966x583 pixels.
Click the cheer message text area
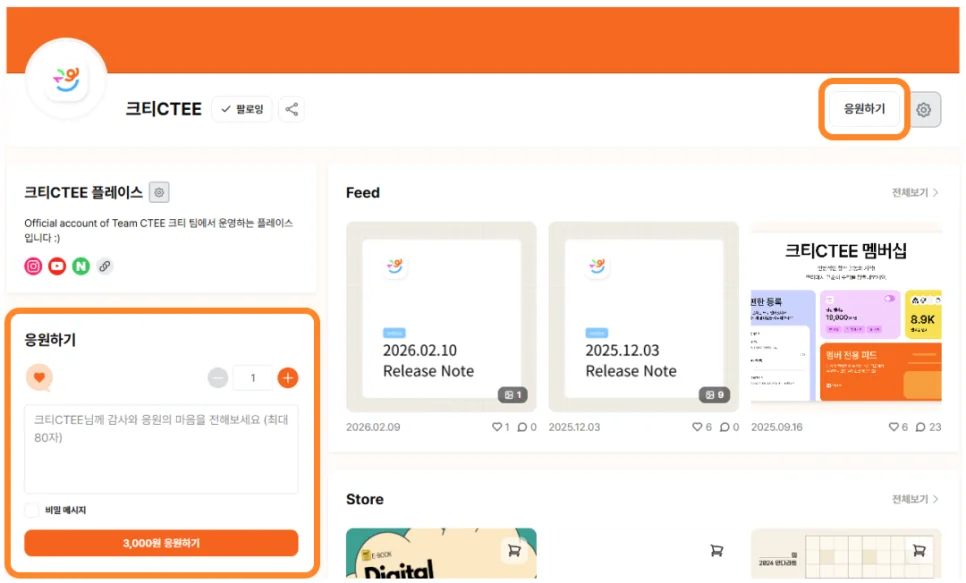pyautogui.click(x=161, y=448)
